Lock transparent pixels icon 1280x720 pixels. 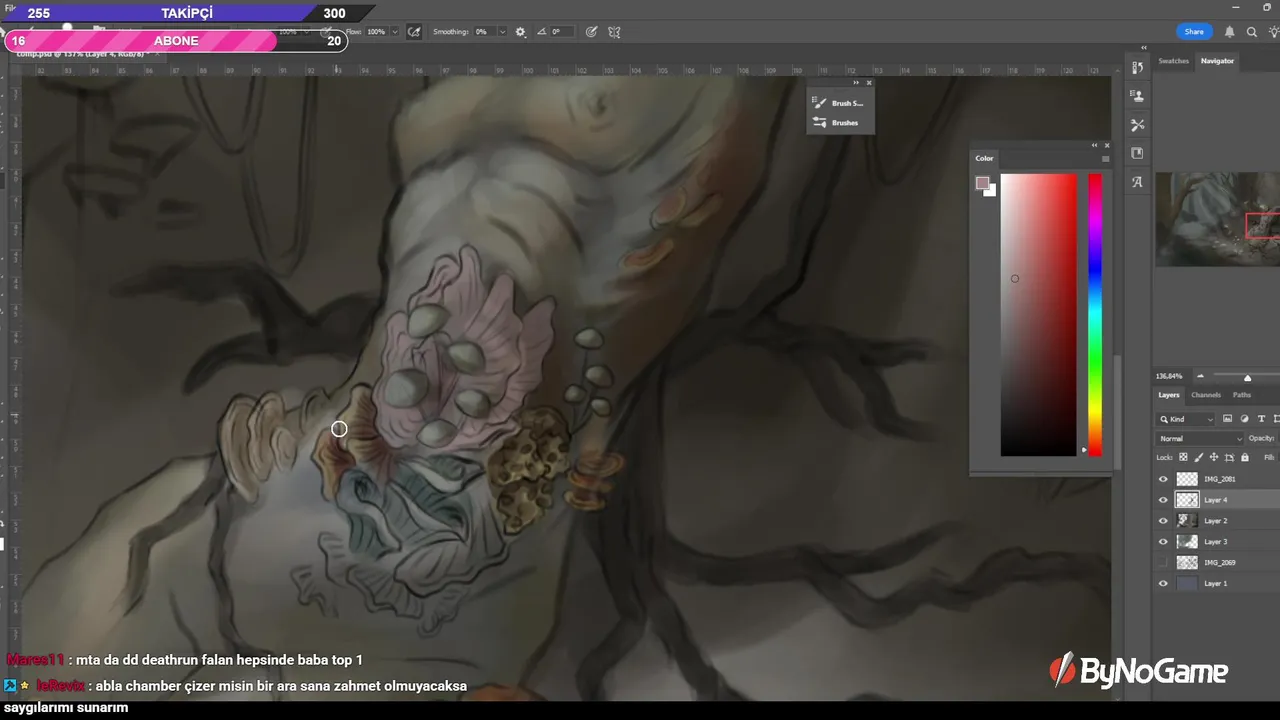pos(1183,457)
